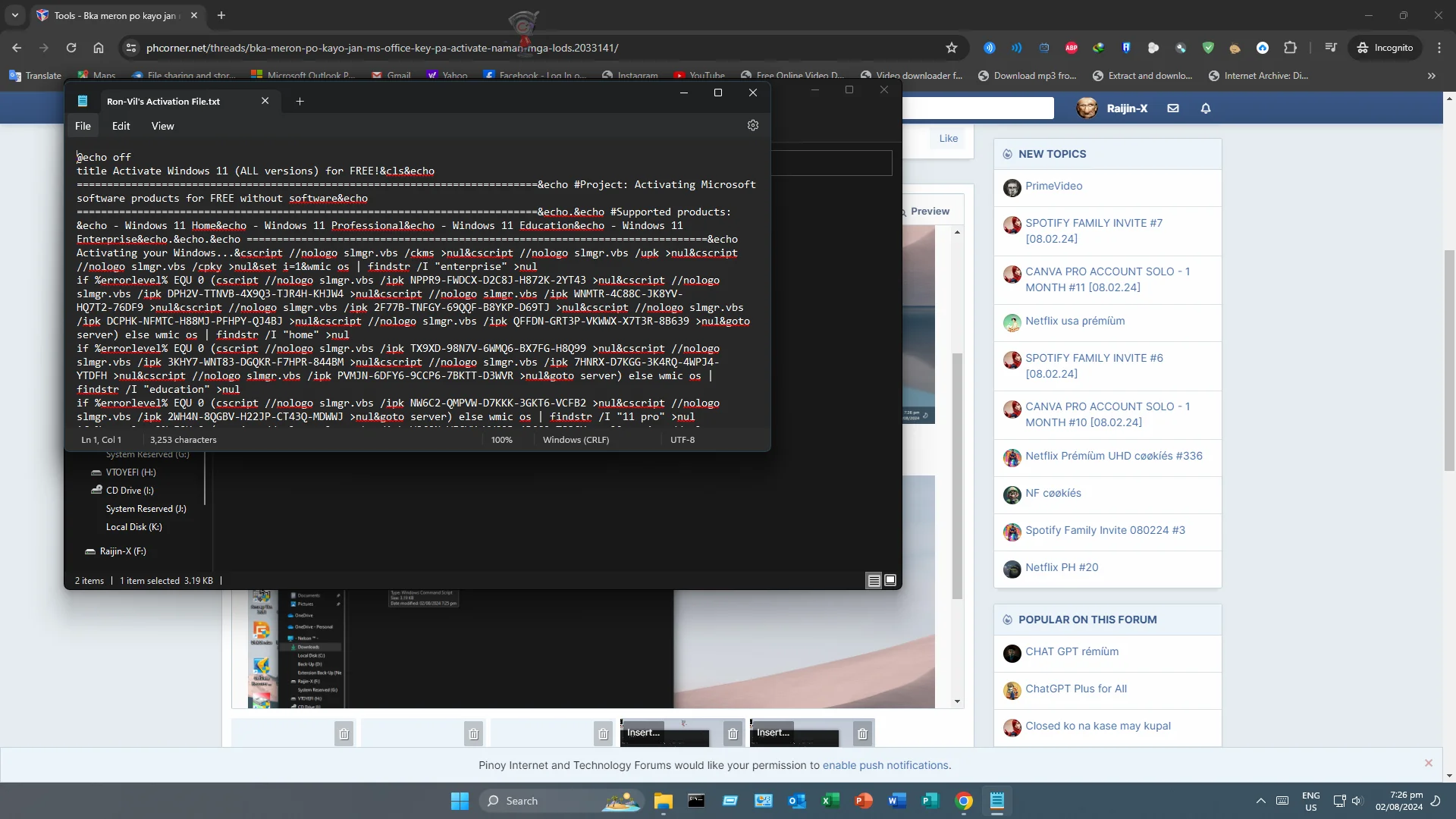Click the Like link on post

tap(948, 138)
